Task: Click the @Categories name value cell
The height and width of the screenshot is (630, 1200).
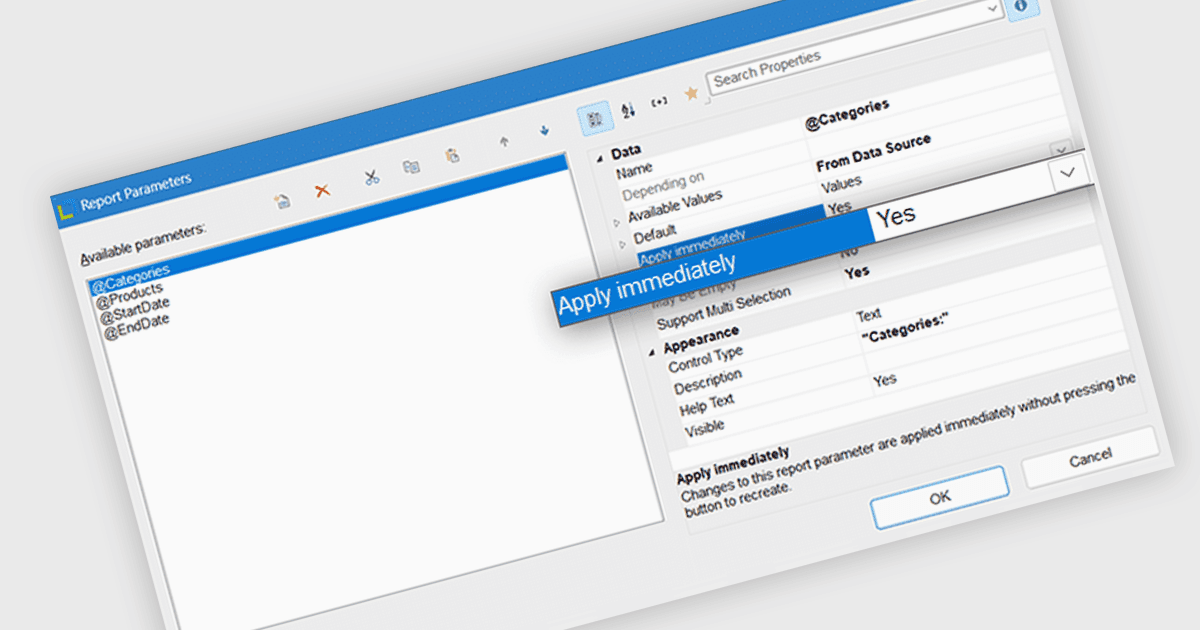Action: [846, 116]
